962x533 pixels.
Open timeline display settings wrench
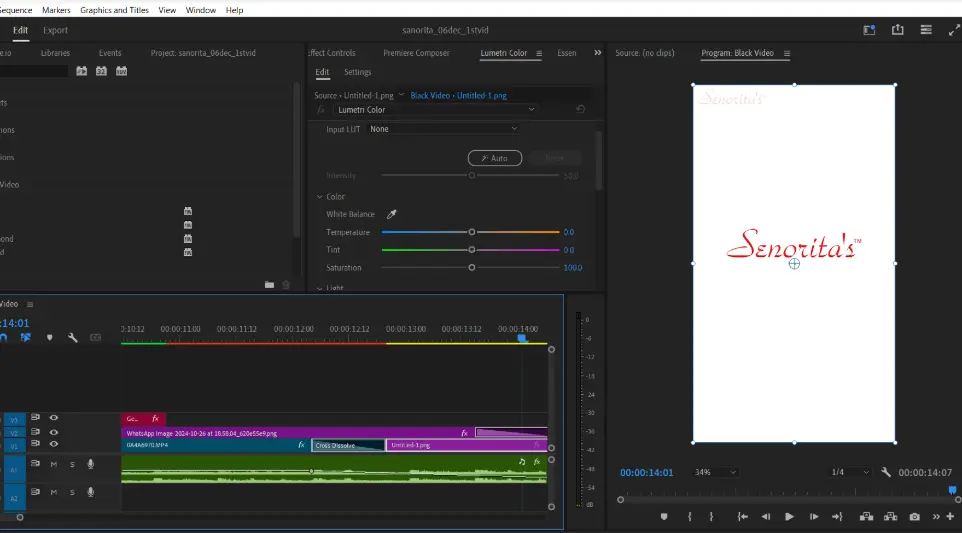tap(72, 337)
